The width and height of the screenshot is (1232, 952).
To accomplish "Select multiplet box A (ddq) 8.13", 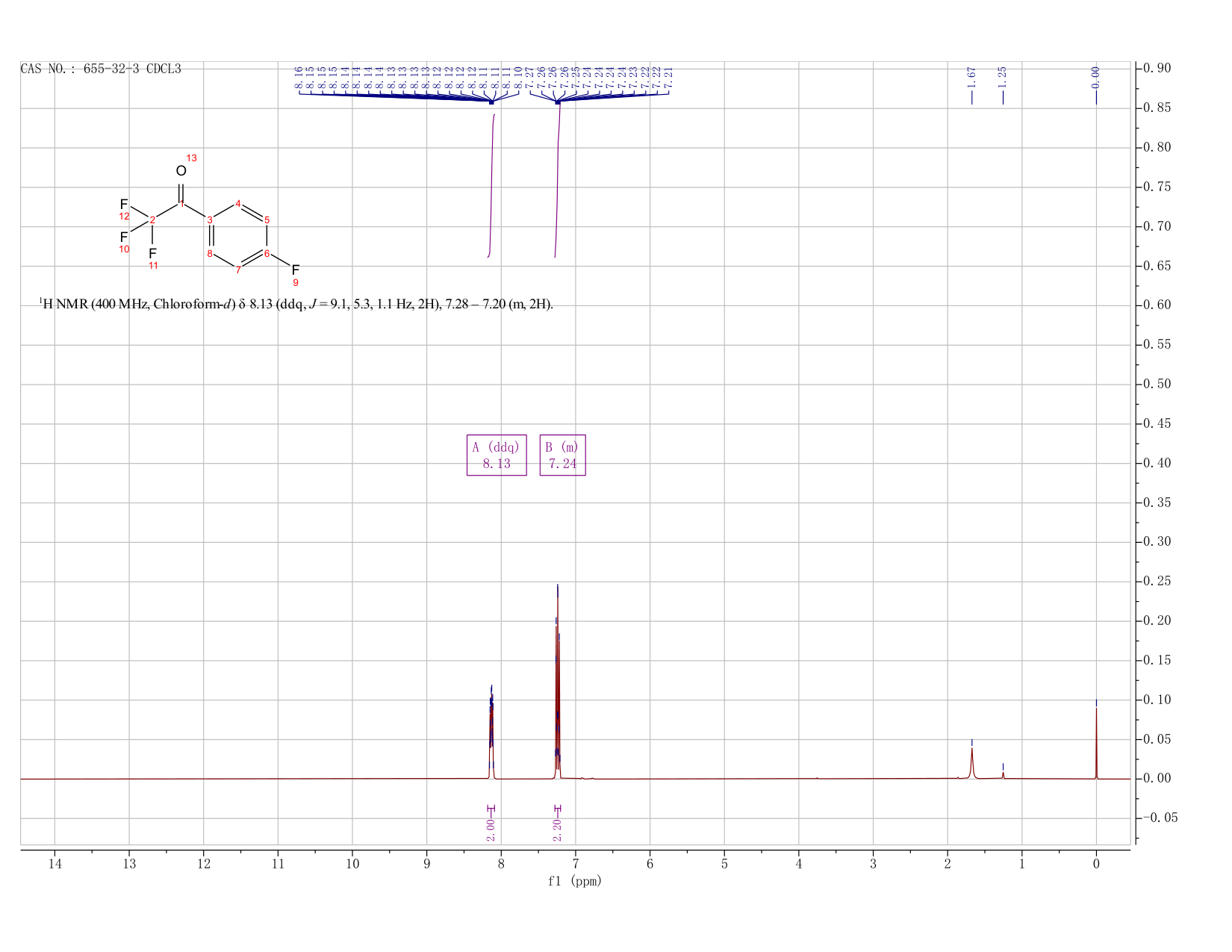I will [x=497, y=455].
